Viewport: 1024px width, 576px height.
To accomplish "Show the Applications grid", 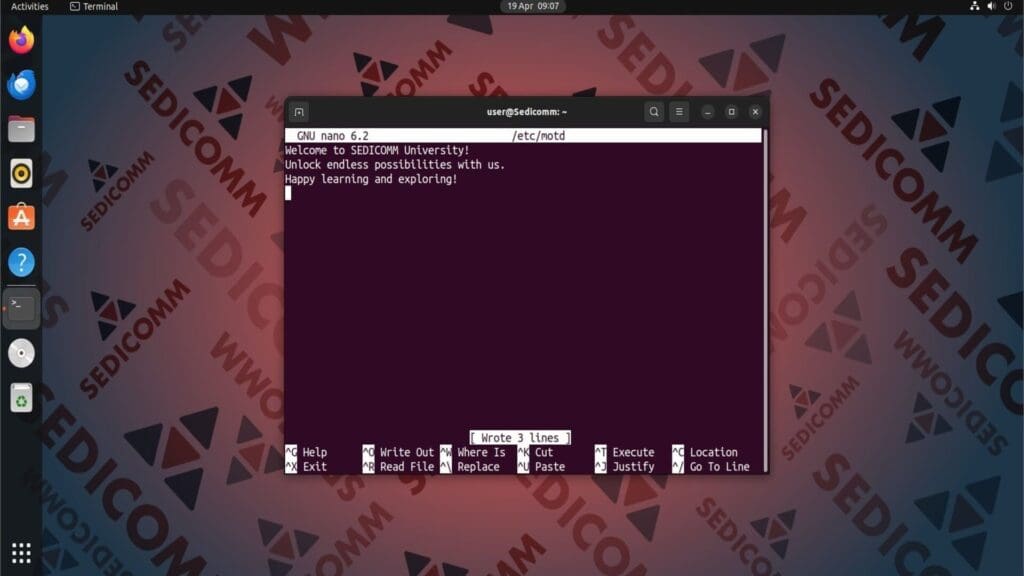I will 20,551.
